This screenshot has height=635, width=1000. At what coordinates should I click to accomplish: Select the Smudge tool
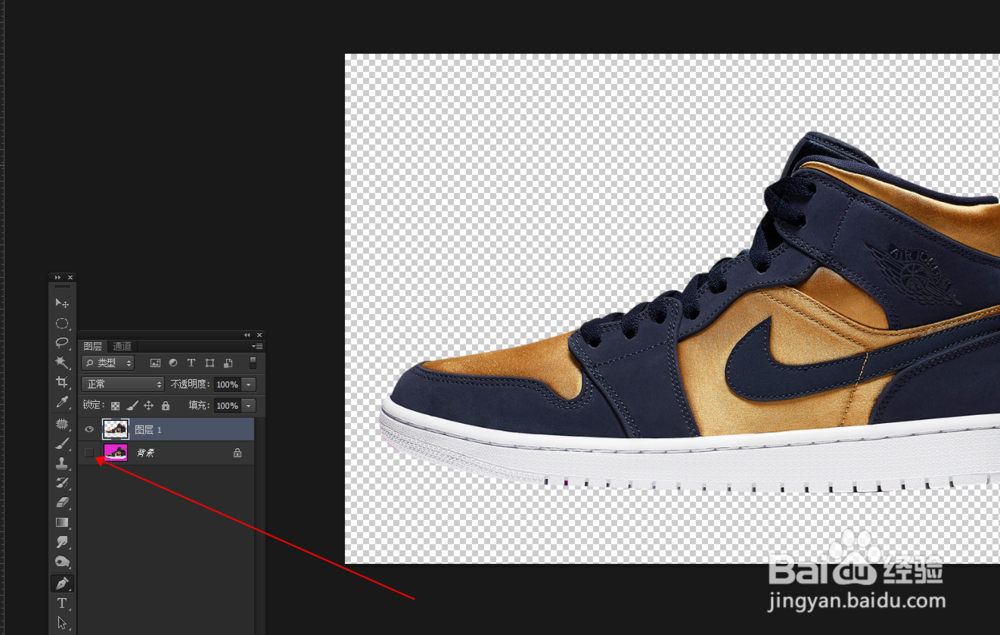click(x=62, y=542)
